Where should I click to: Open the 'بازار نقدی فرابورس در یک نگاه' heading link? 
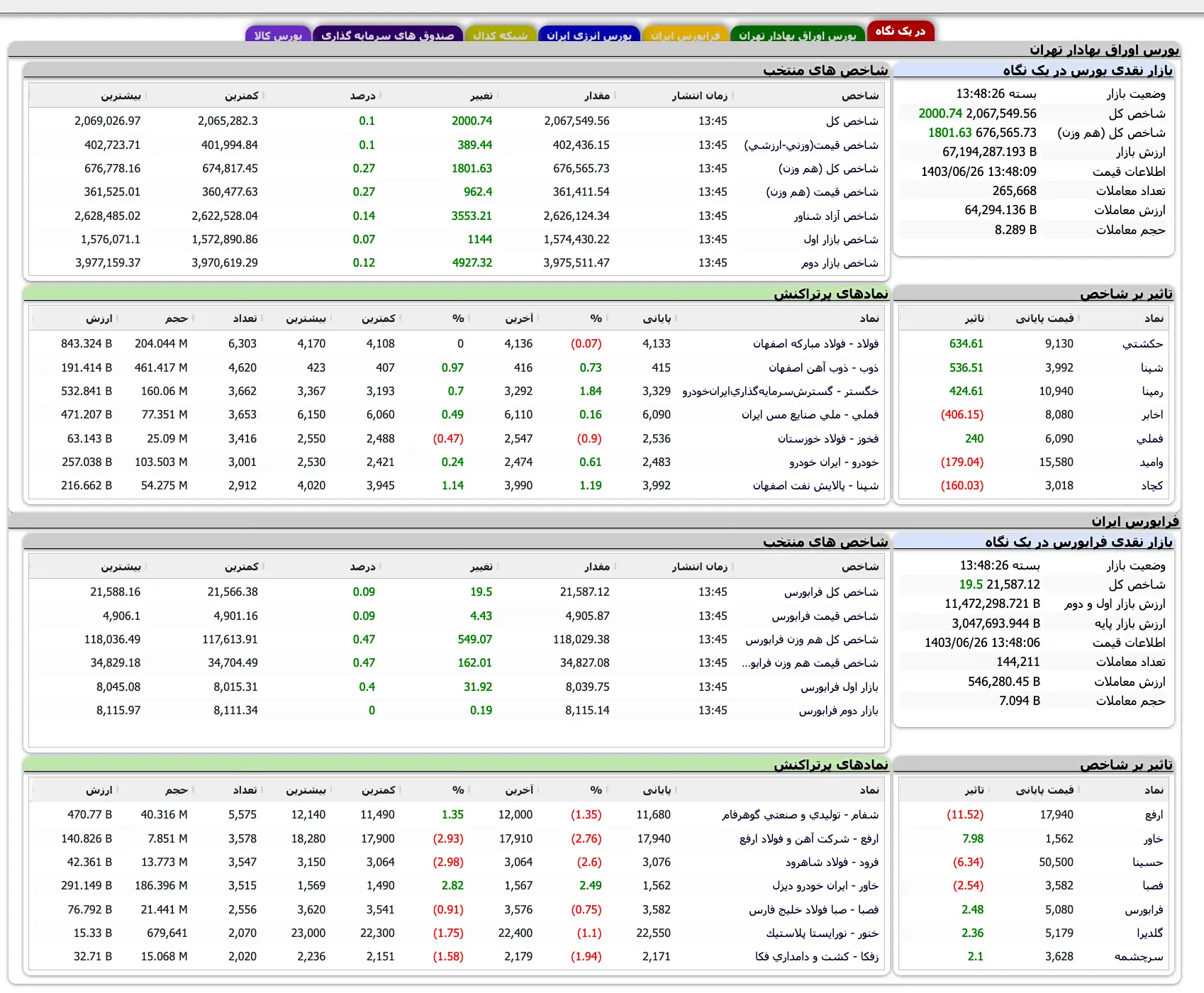pyautogui.click(x=1078, y=542)
